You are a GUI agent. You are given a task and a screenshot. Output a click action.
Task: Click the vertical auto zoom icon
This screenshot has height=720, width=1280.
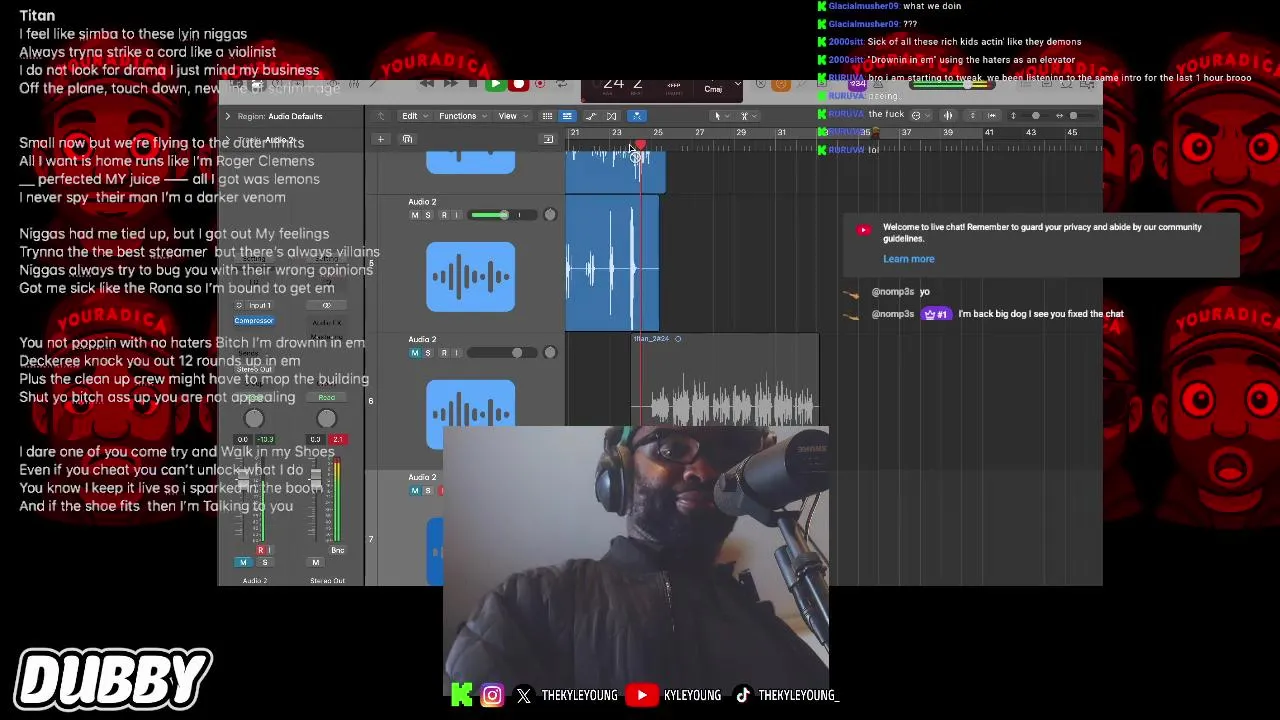coord(972,116)
